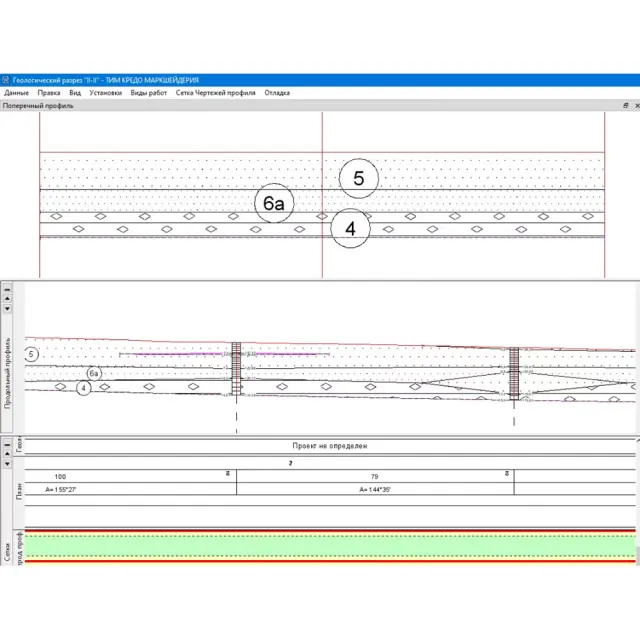Collapse the Продольный профиль pane with minus button
Viewport: 640px width, 640px height.
(7, 287)
